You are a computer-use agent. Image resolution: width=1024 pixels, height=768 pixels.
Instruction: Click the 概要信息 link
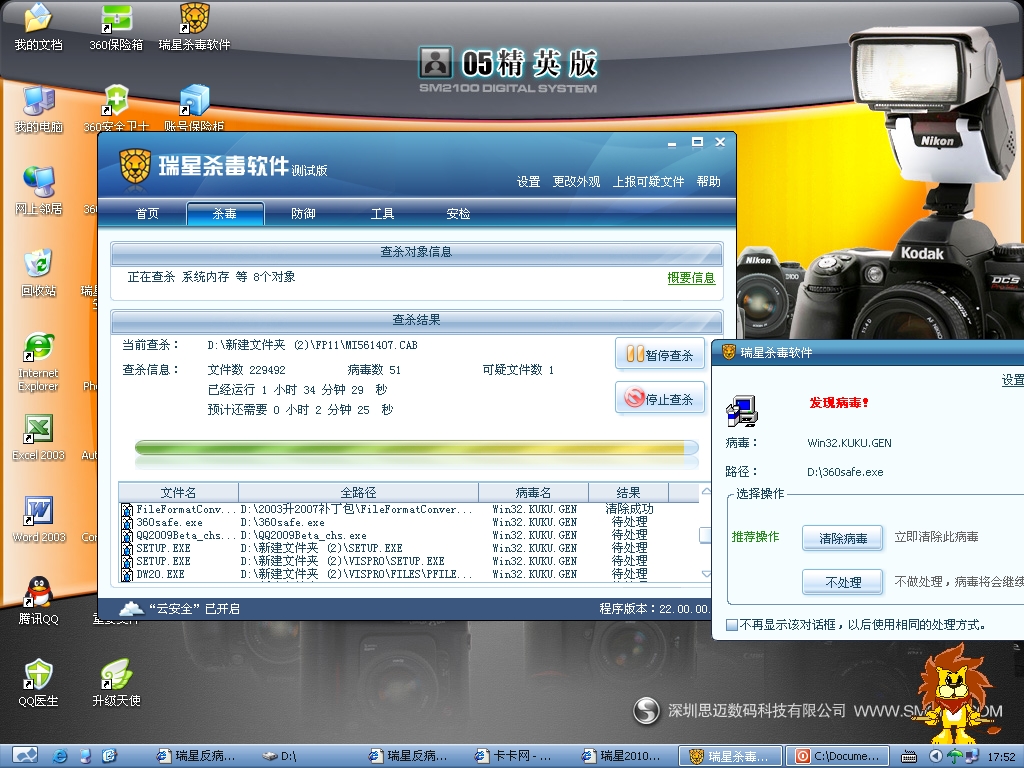click(691, 278)
